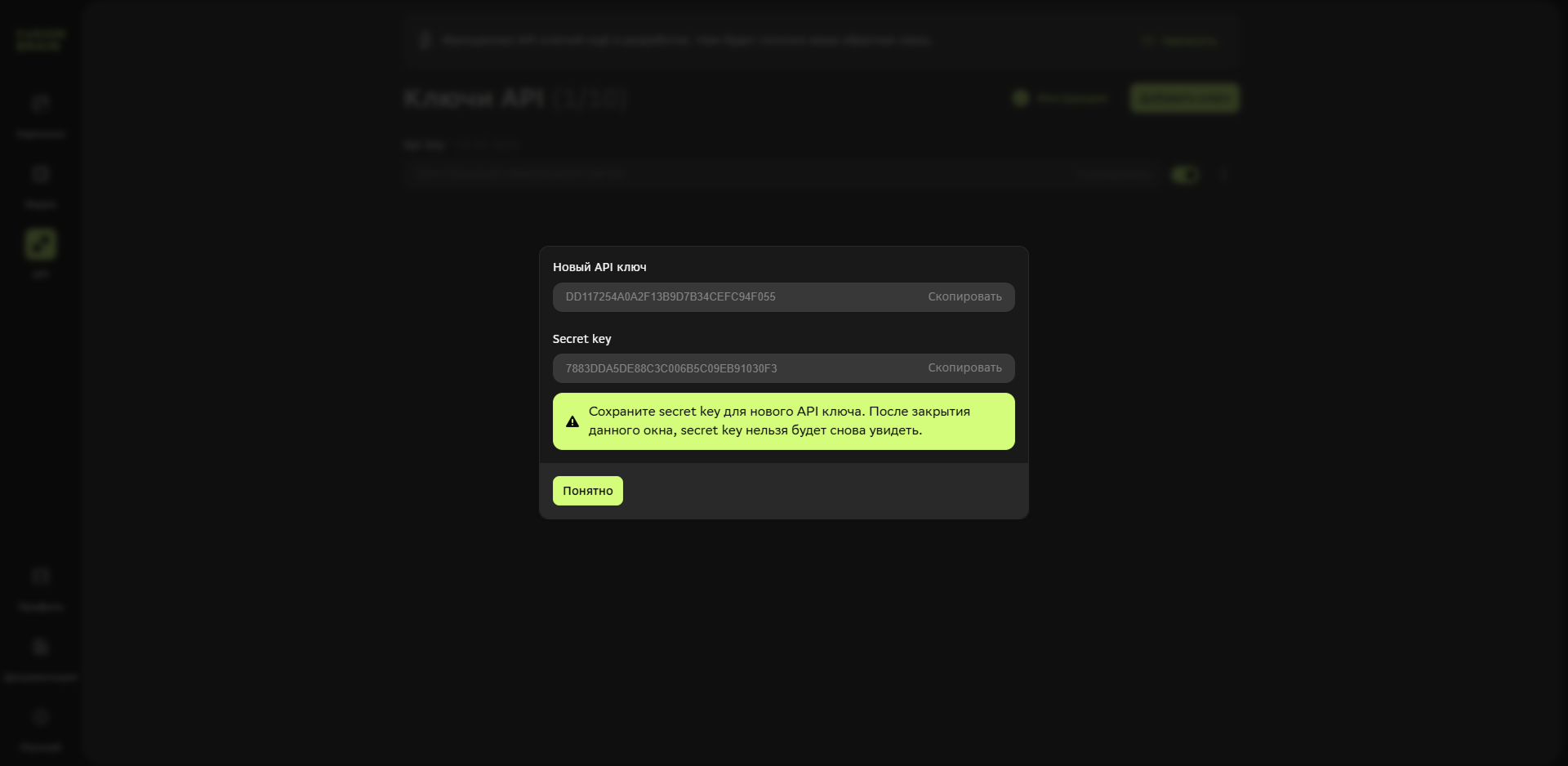Open the highlighted green API sidebar icon
Image resolution: width=1568 pixels, height=766 pixels.
pos(41,244)
